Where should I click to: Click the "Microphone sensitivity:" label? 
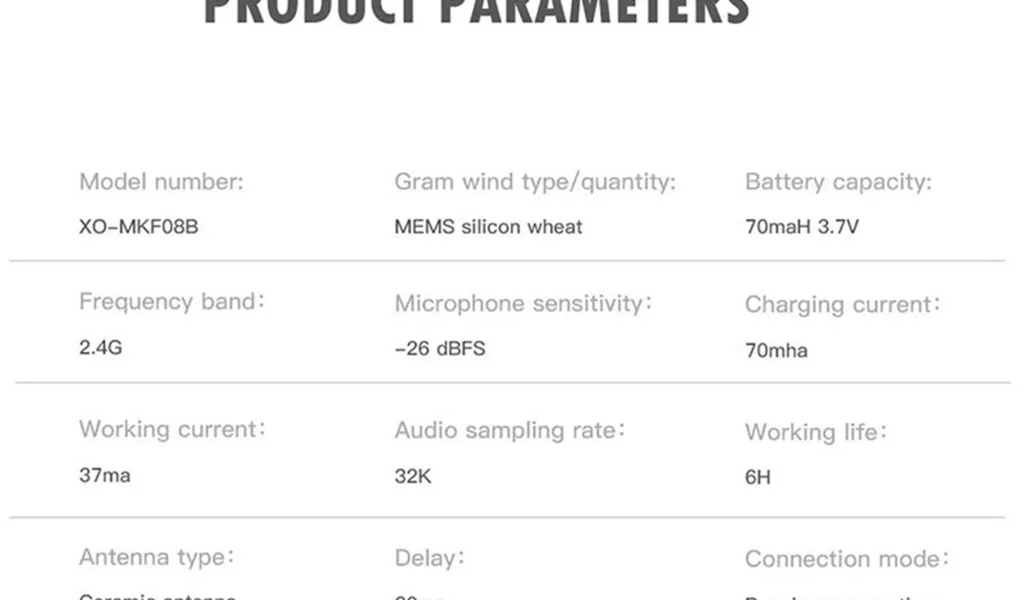tap(523, 303)
